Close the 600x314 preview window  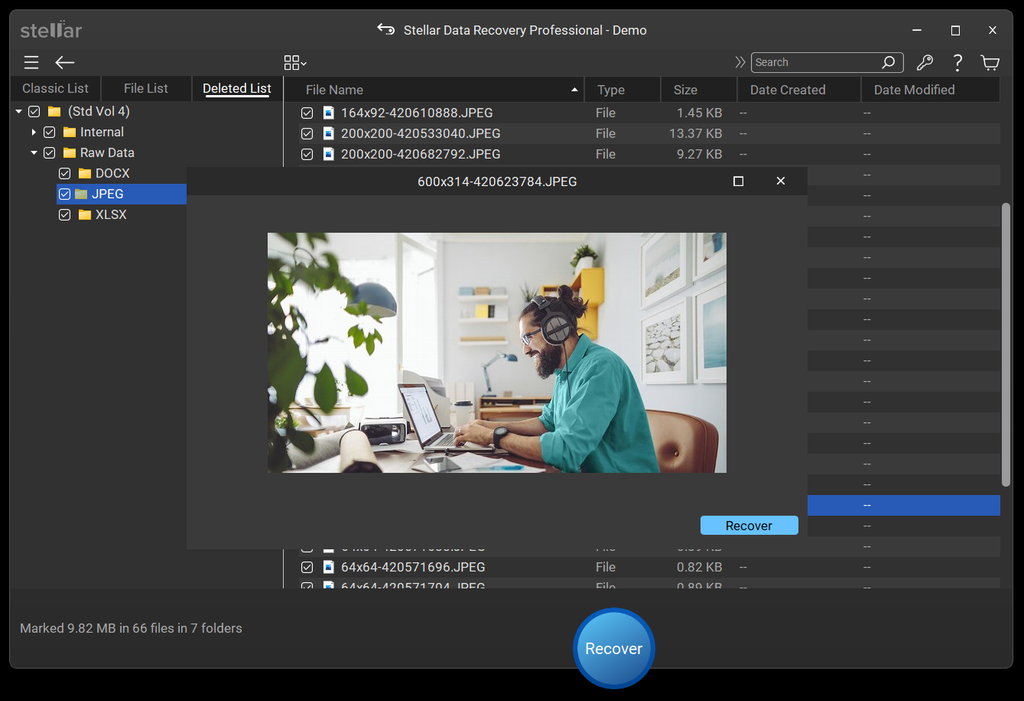pos(780,181)
